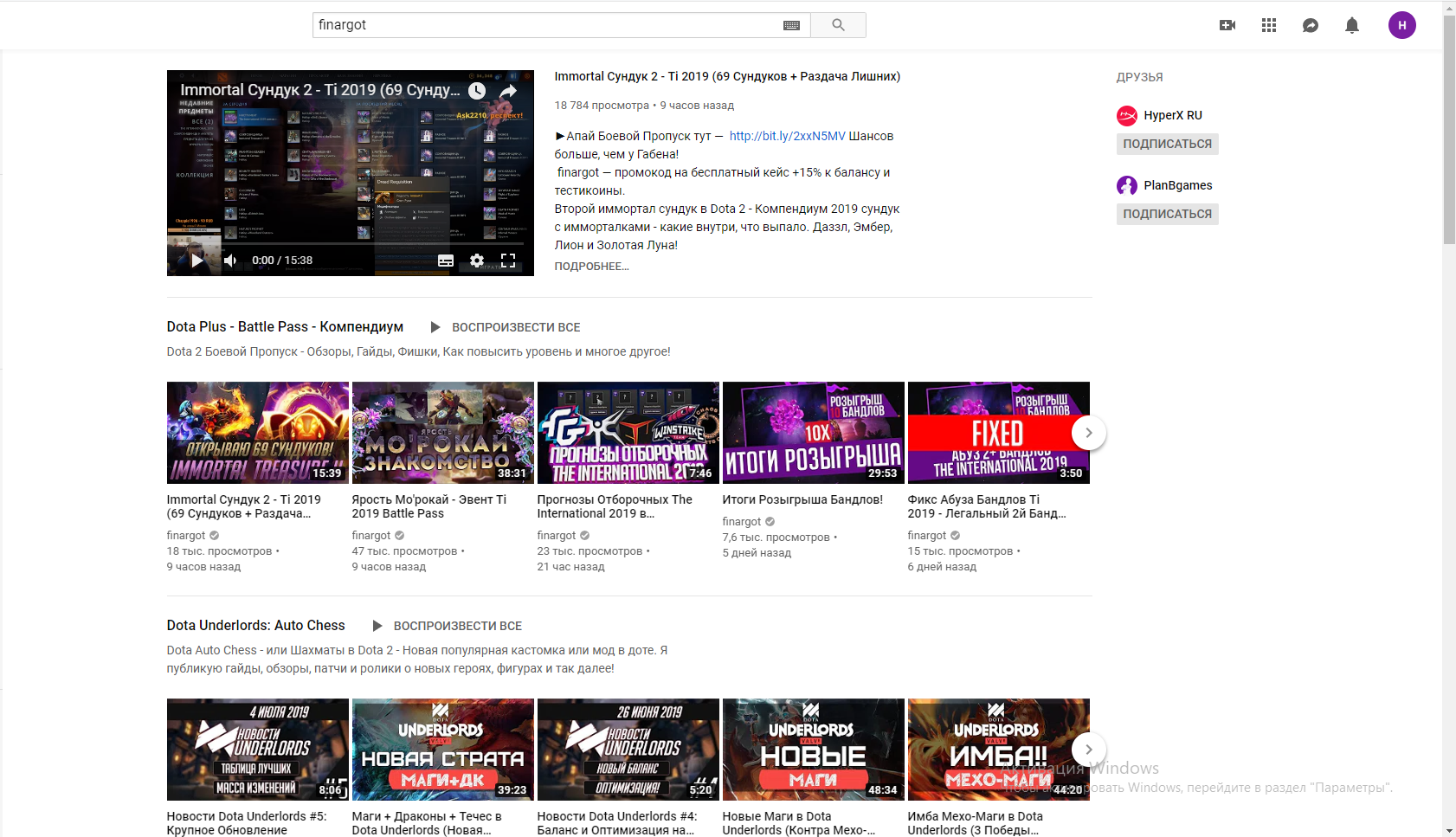Click the scrollbar down arrow
The width and height of the screenshot is (1456, 837).
tap(1449, 830)
